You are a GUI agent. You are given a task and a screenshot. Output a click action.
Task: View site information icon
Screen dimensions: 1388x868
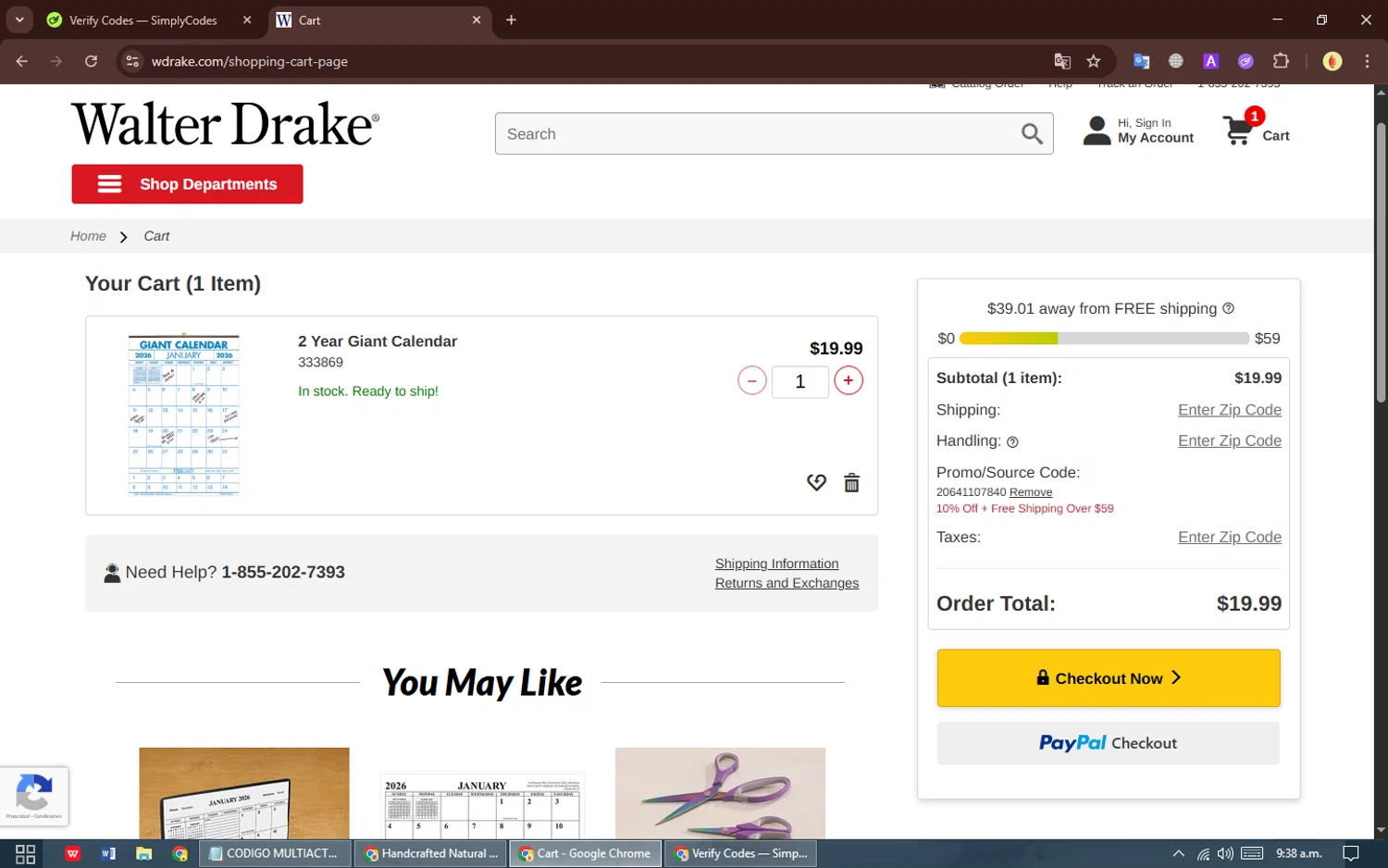pyautogui.click(x=132, y=61)
